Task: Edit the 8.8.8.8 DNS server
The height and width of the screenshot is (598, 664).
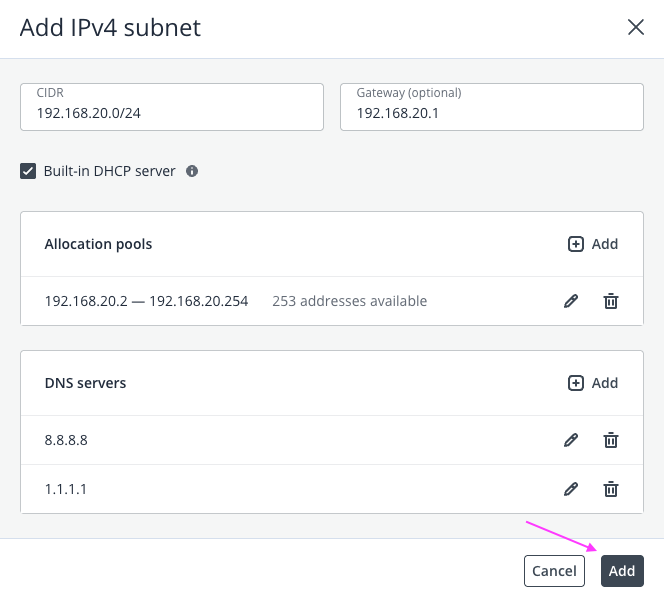Action: [571, 440]
